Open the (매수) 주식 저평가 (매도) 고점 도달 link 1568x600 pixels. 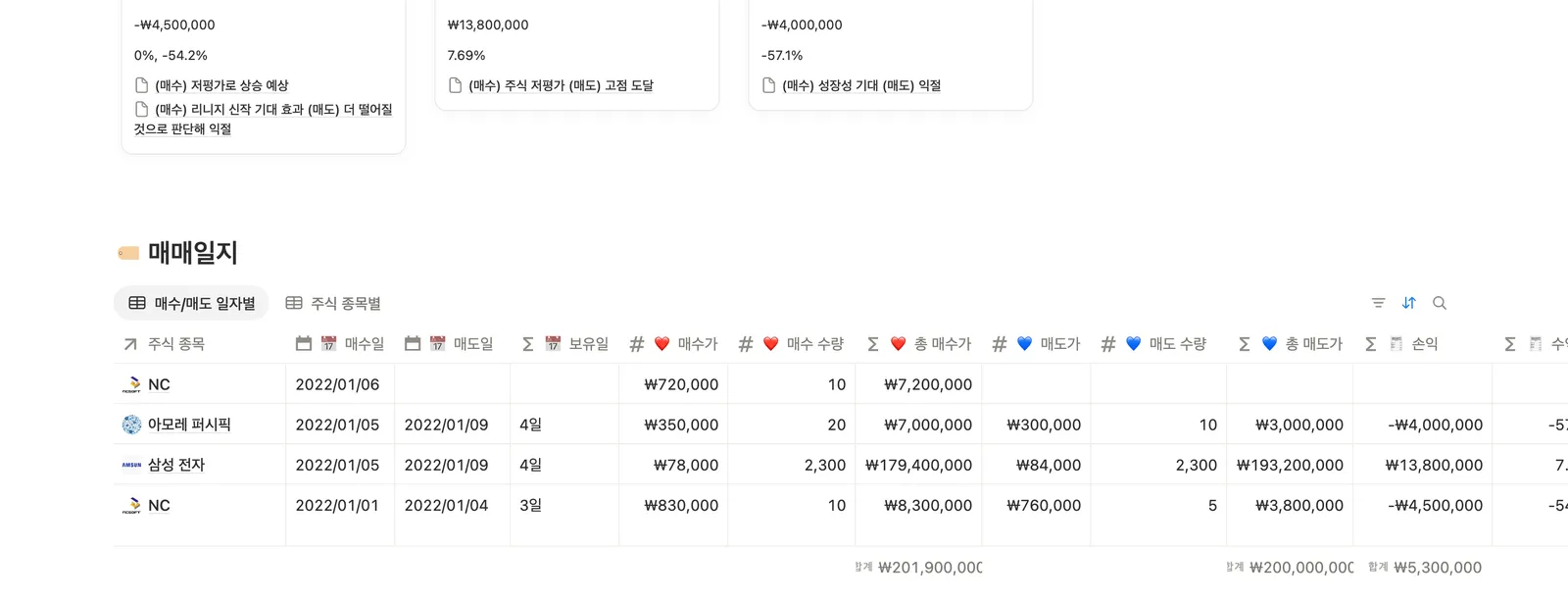561,85
